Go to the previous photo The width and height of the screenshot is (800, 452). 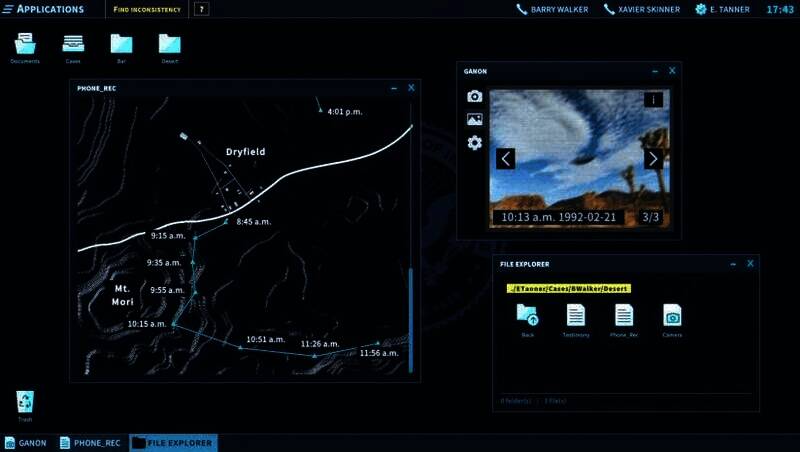coord(506,159)
